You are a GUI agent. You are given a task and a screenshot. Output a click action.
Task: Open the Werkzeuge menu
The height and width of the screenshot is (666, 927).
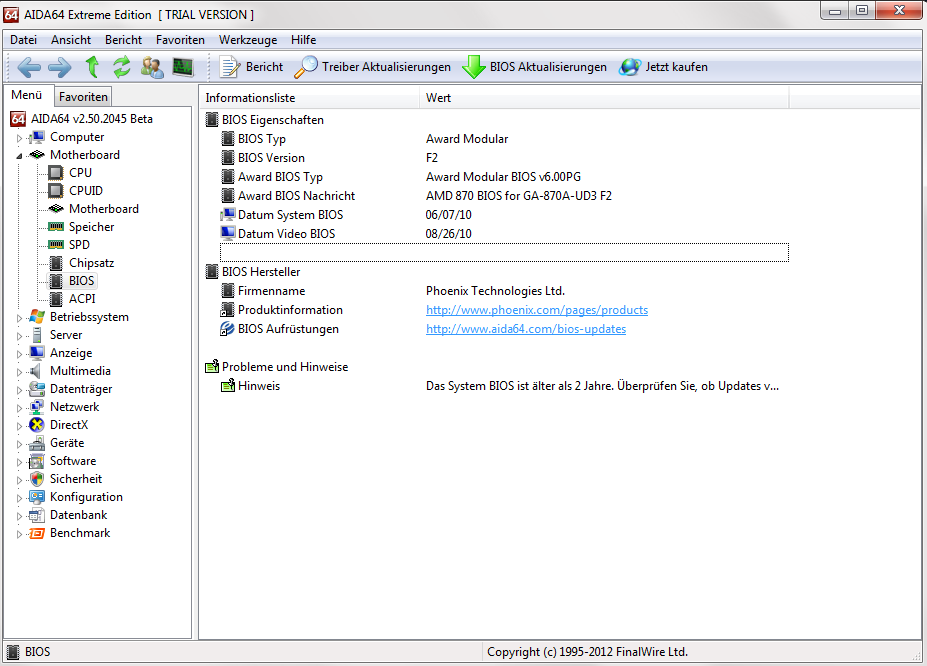click(248, 40)
